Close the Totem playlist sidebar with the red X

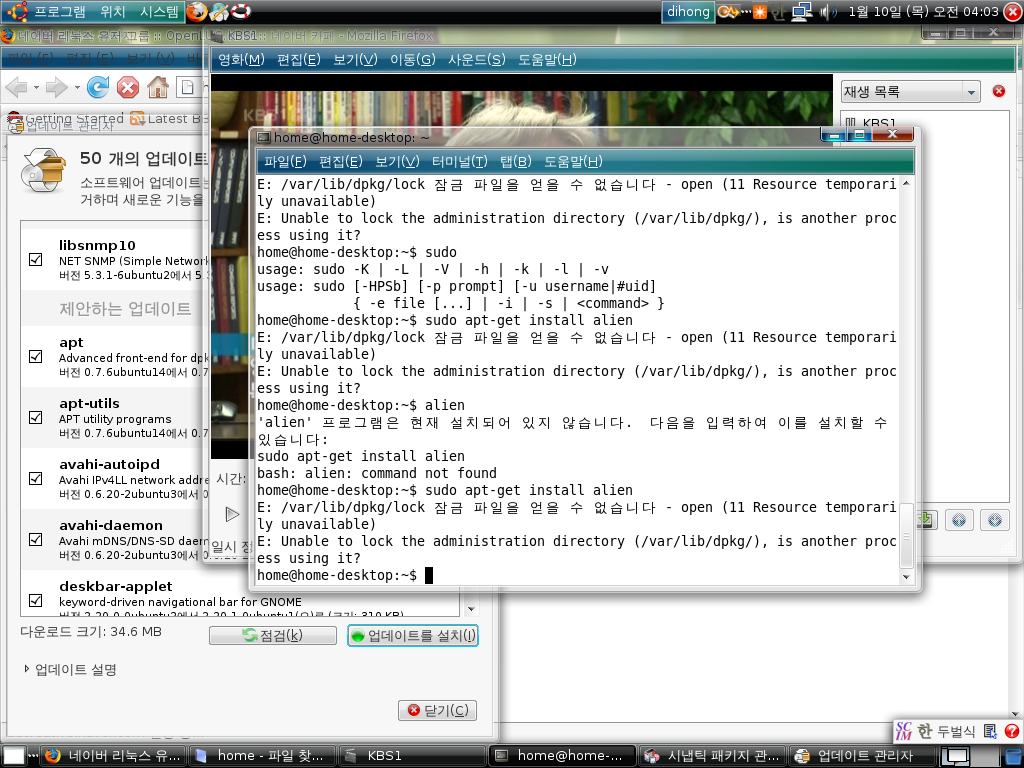(999, 91)
